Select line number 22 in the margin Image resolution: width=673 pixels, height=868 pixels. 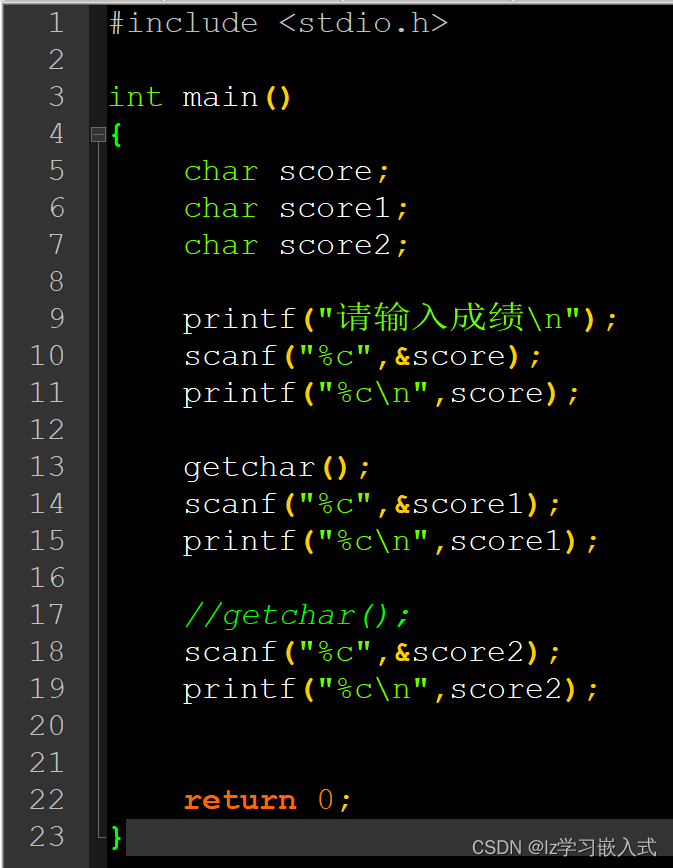click(47, 799)
